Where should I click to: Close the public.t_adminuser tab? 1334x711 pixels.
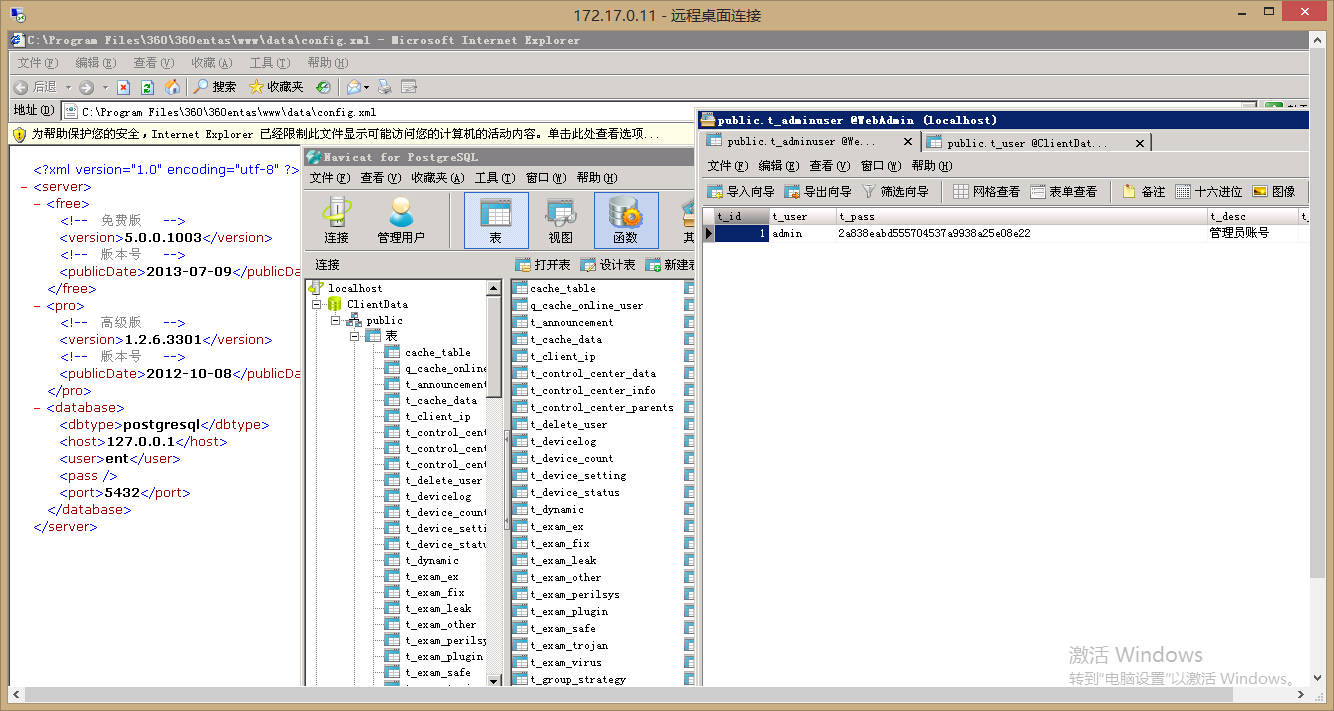(908, 142)
